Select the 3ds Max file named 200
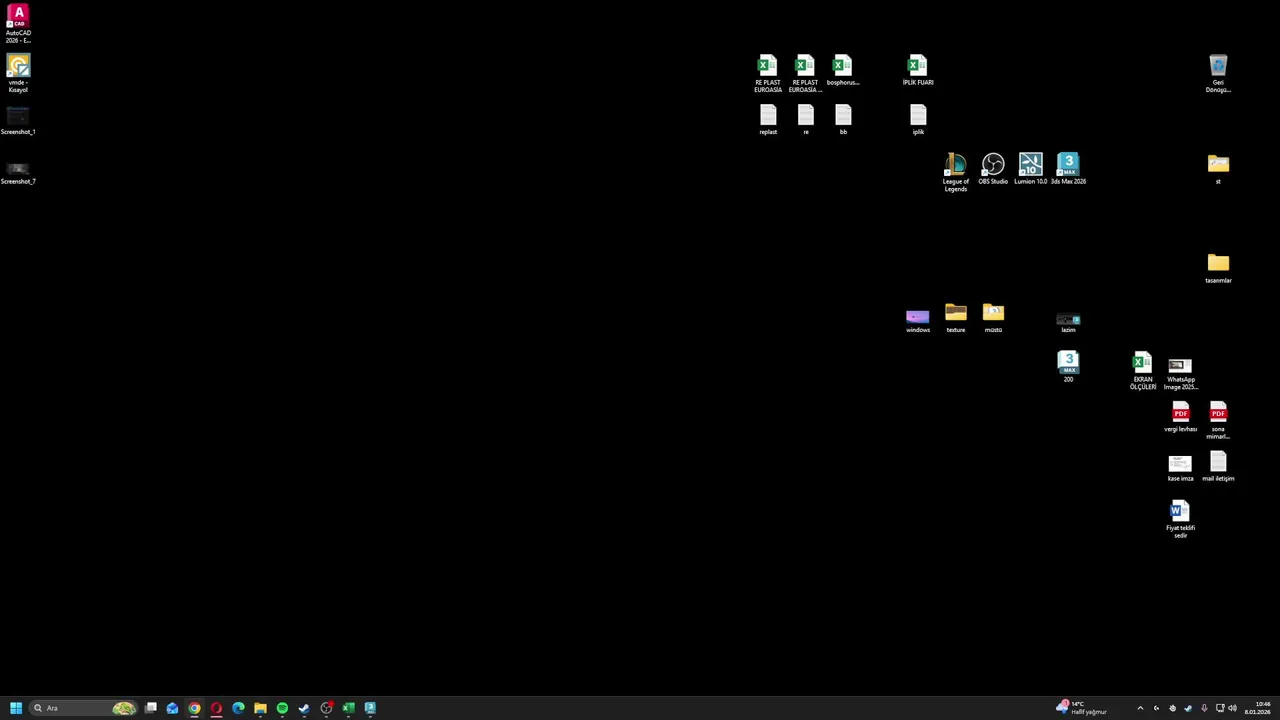The height and width of the screenshot is (720, 1280). coord(1068,366)
